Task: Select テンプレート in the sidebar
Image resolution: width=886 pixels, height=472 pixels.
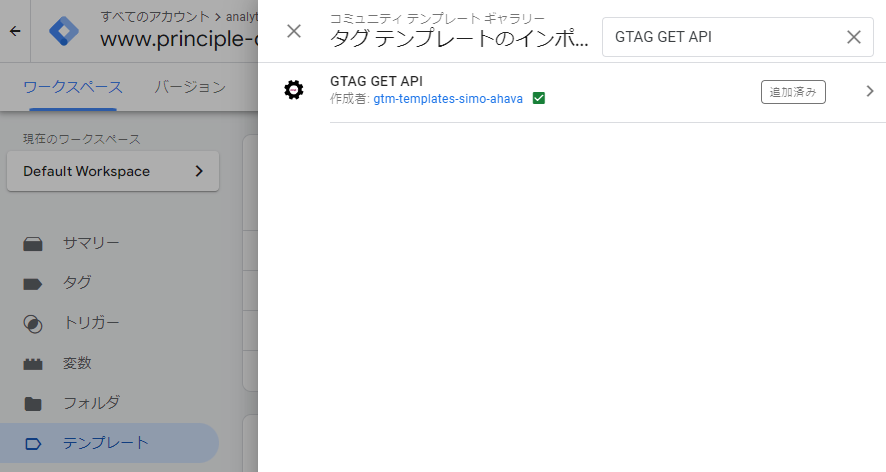Action: pyautogui.click(x=105, y=443)
